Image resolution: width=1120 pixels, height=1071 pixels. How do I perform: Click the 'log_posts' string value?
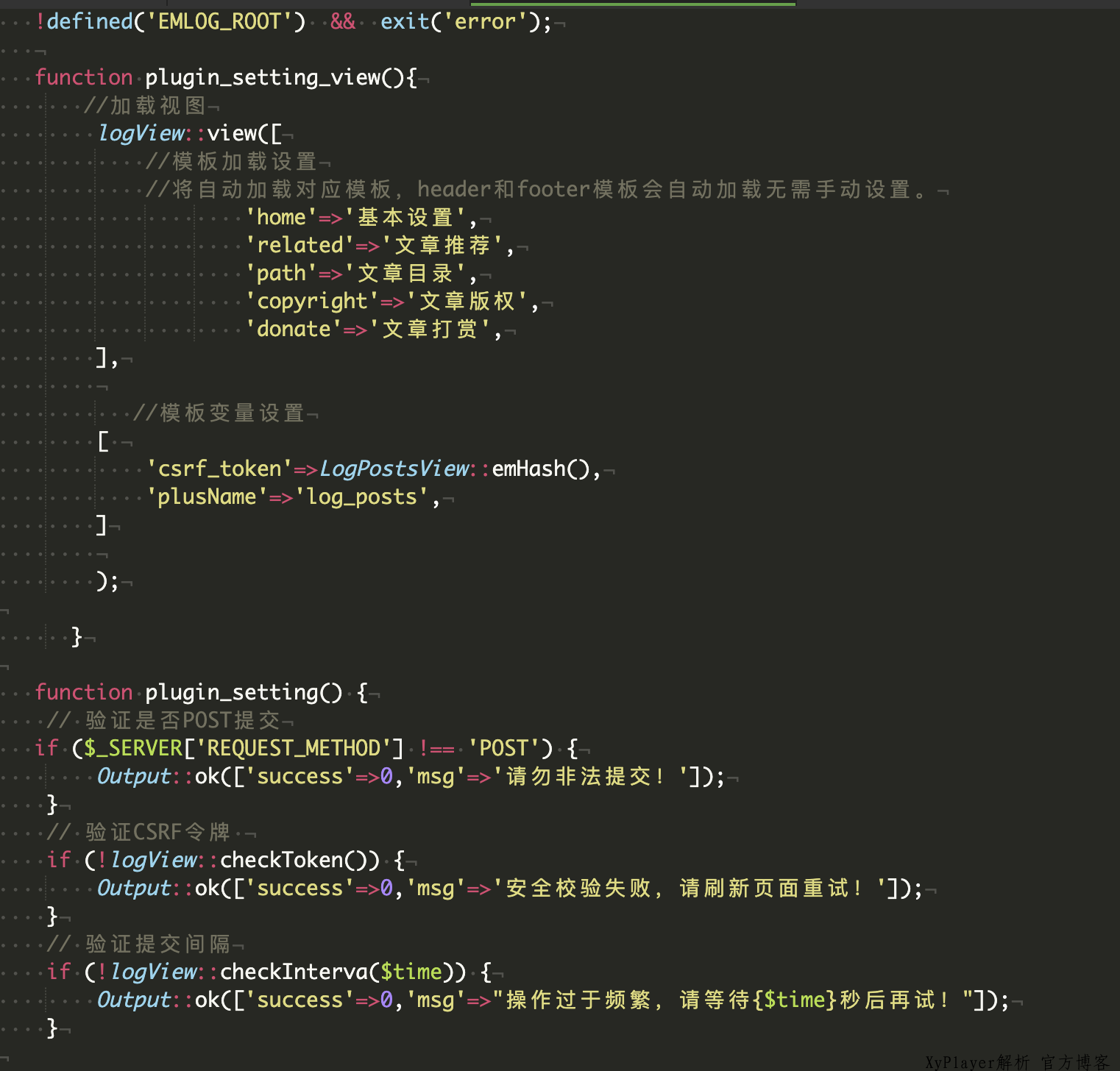362,497
